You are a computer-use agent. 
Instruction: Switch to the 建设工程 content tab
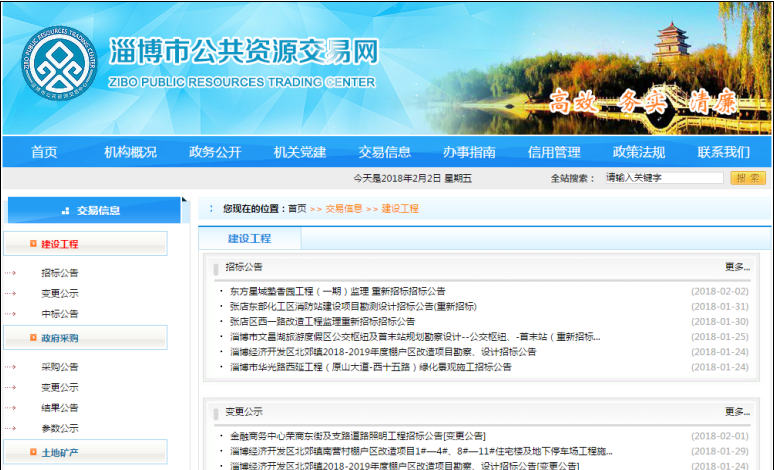click(249, 239)
